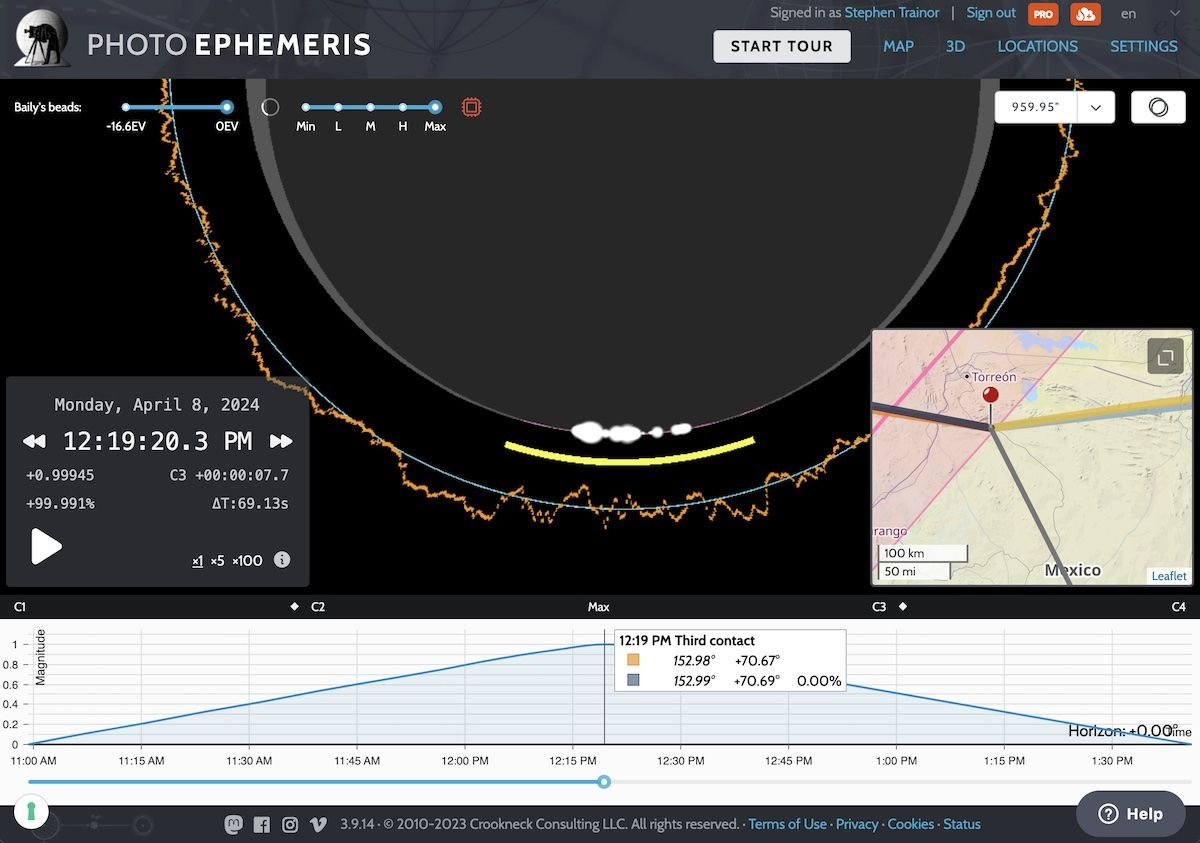1200x843 pixels.
Task: Open the Instagram social link icon
Action: [x=290, y=825]
